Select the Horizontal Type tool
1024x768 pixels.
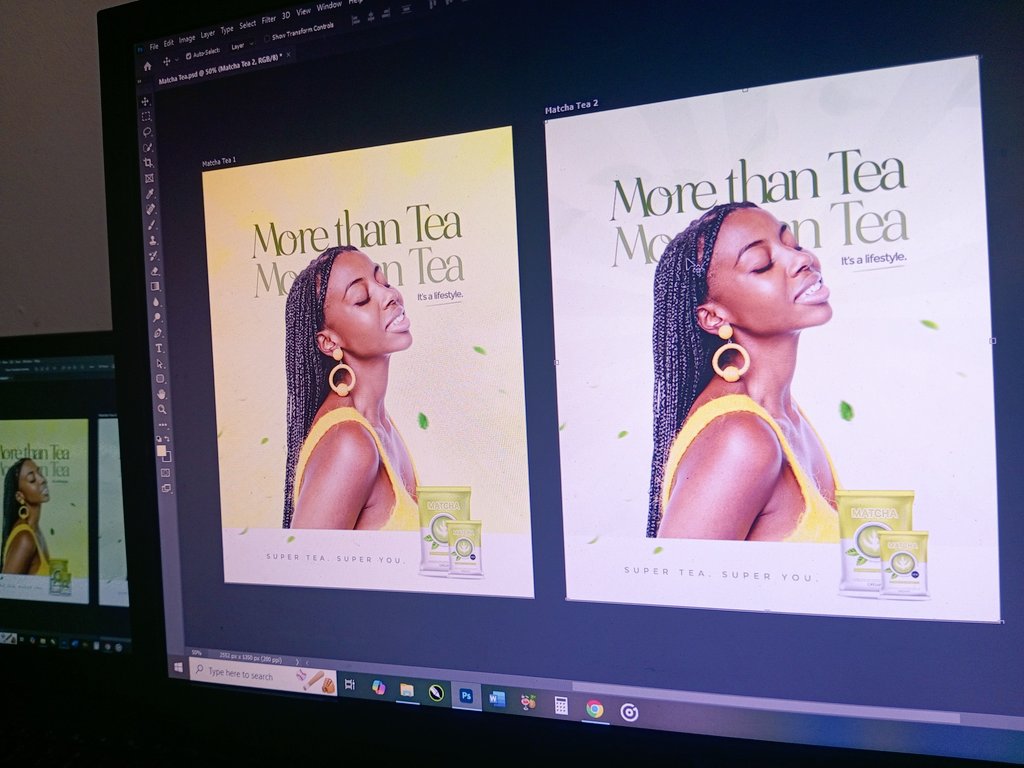(159, 348)
